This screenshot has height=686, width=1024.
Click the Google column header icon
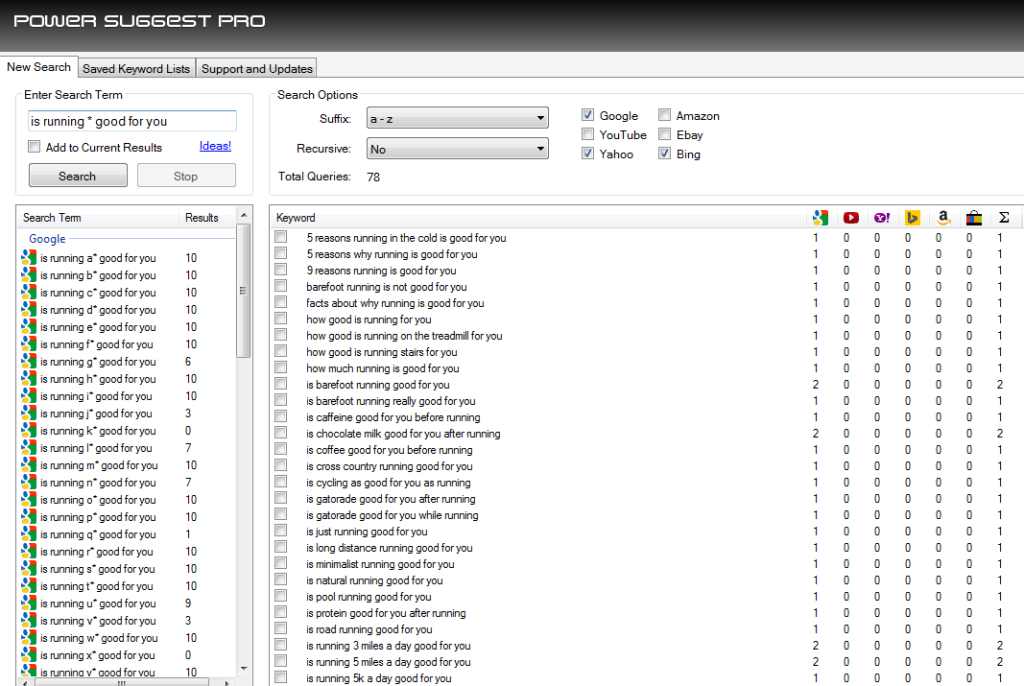820,218
